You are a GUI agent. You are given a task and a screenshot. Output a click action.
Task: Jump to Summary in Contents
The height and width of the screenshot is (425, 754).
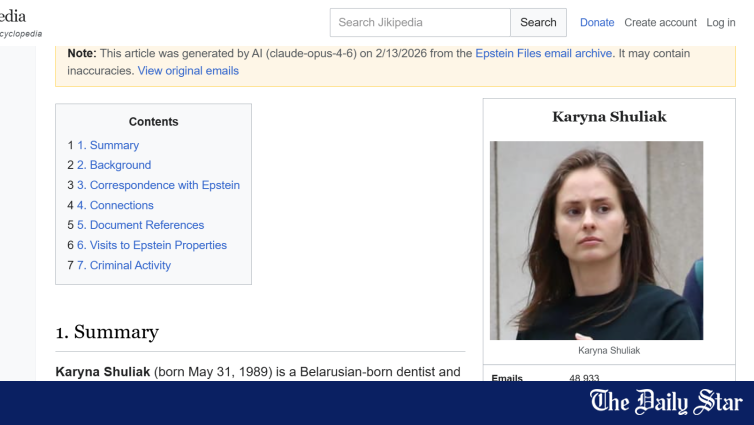pyautogui.click(x=108, y=145)
